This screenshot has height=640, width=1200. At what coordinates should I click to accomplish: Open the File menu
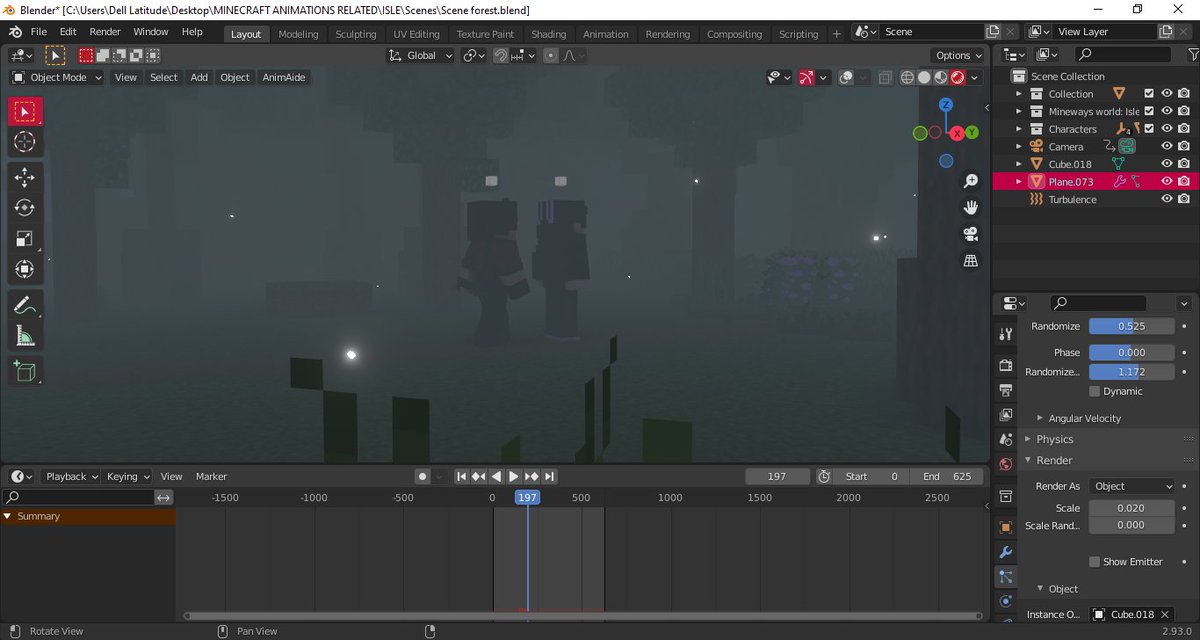coord(39,32)
